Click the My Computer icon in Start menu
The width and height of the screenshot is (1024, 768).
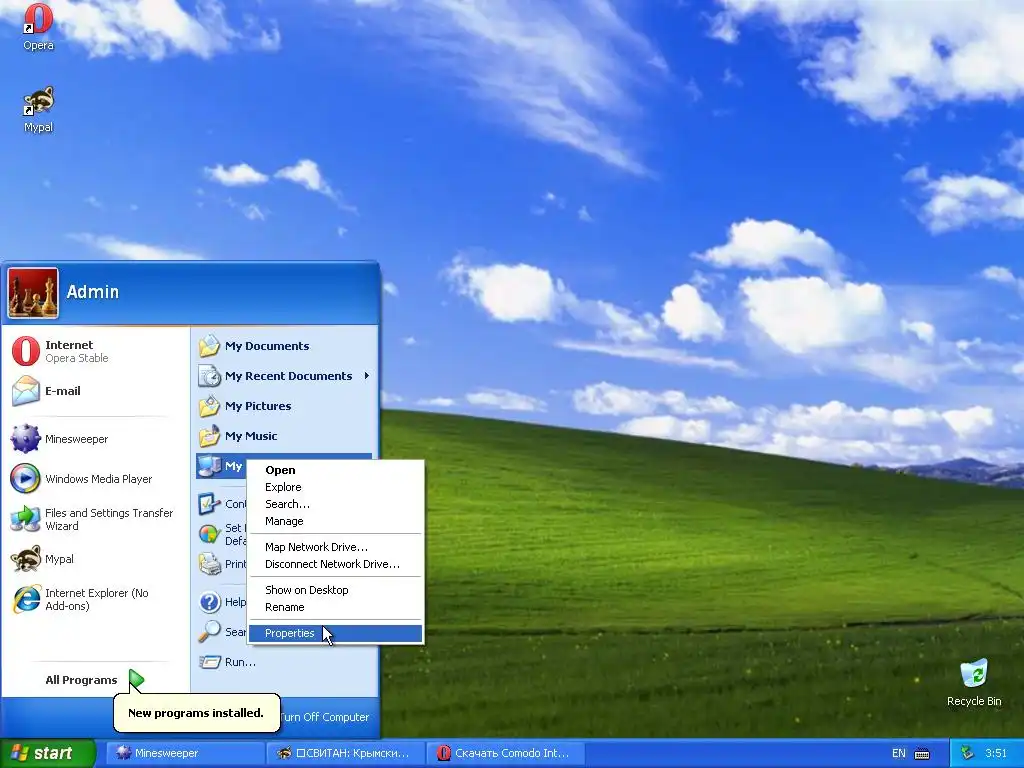[210, 466]
